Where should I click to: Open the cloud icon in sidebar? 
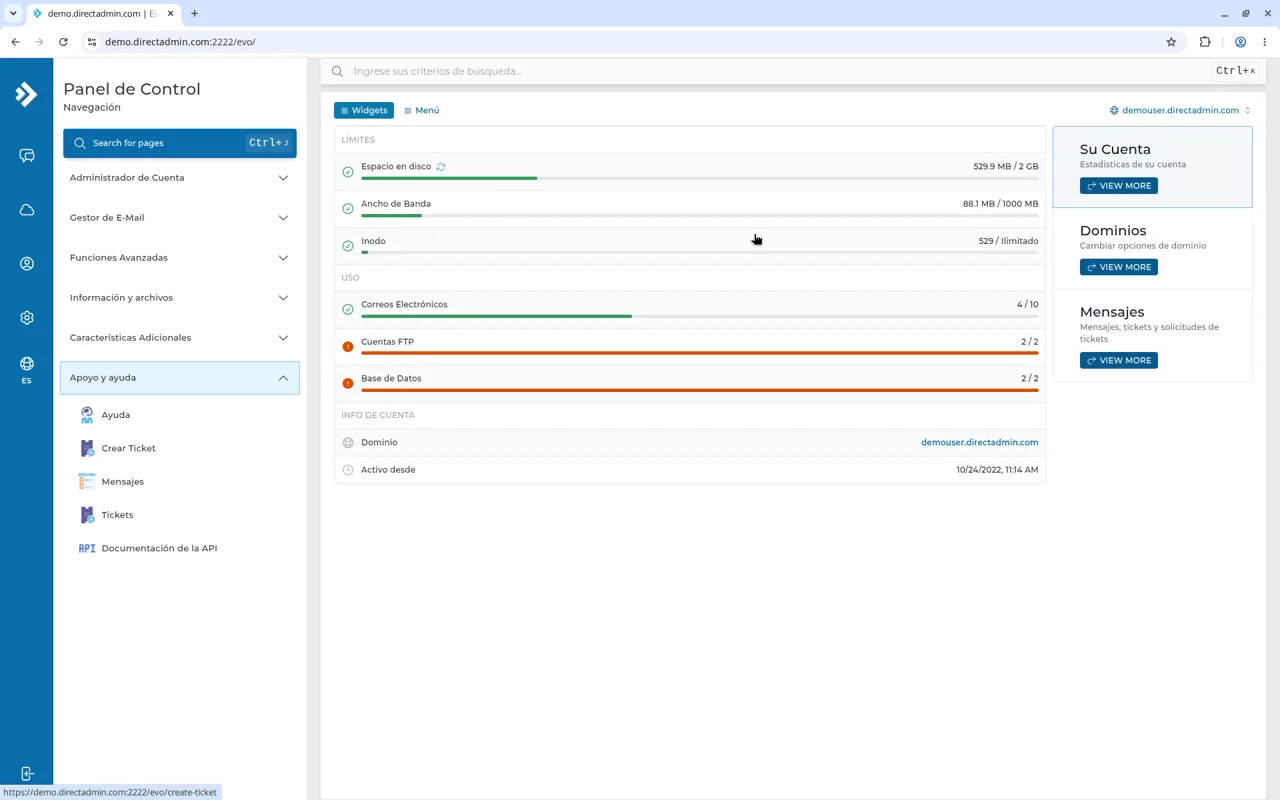[27, 210]
